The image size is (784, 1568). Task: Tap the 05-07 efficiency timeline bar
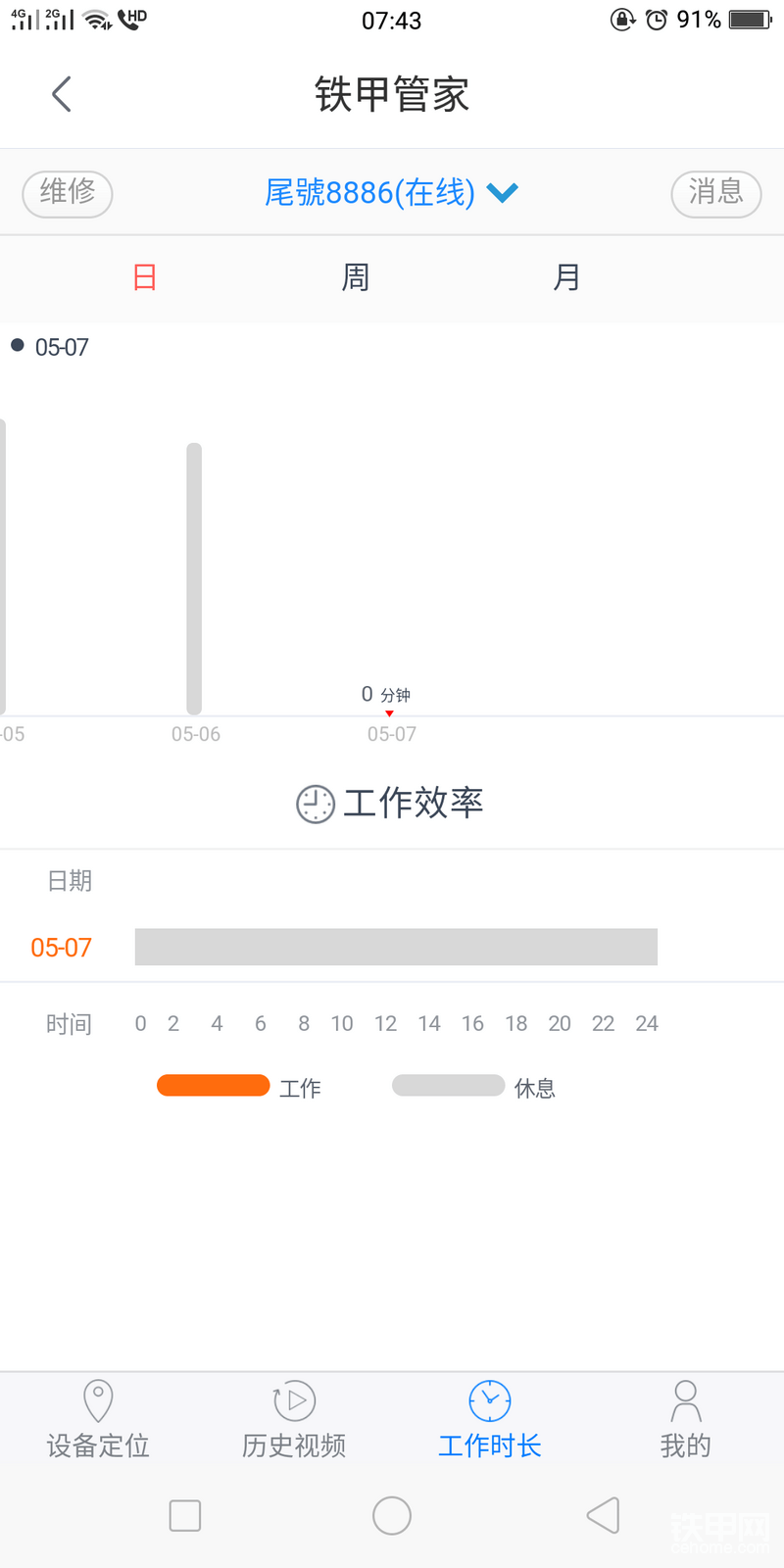[396, 947]
